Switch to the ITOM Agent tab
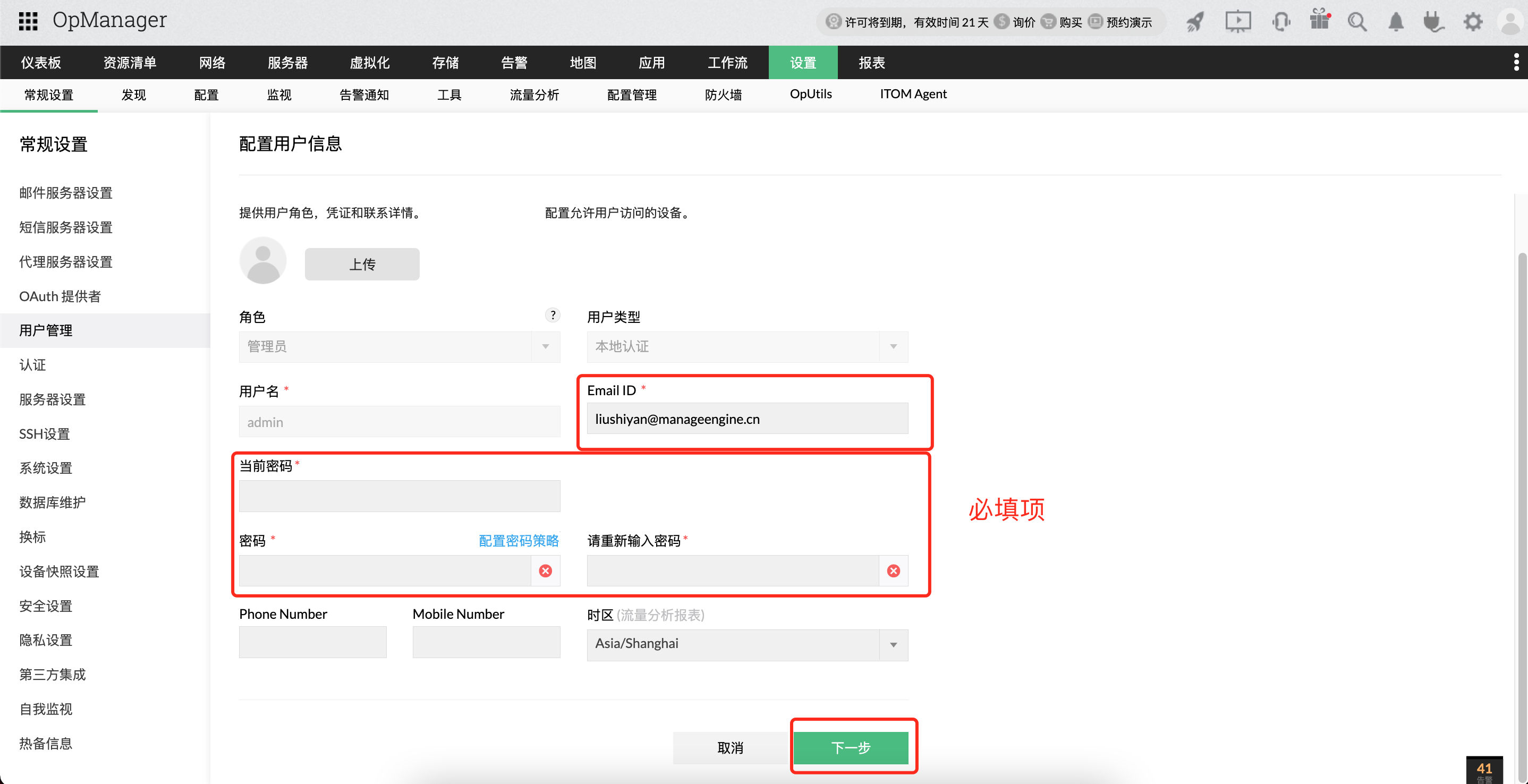1528x784 pixels. click(913, 93)
